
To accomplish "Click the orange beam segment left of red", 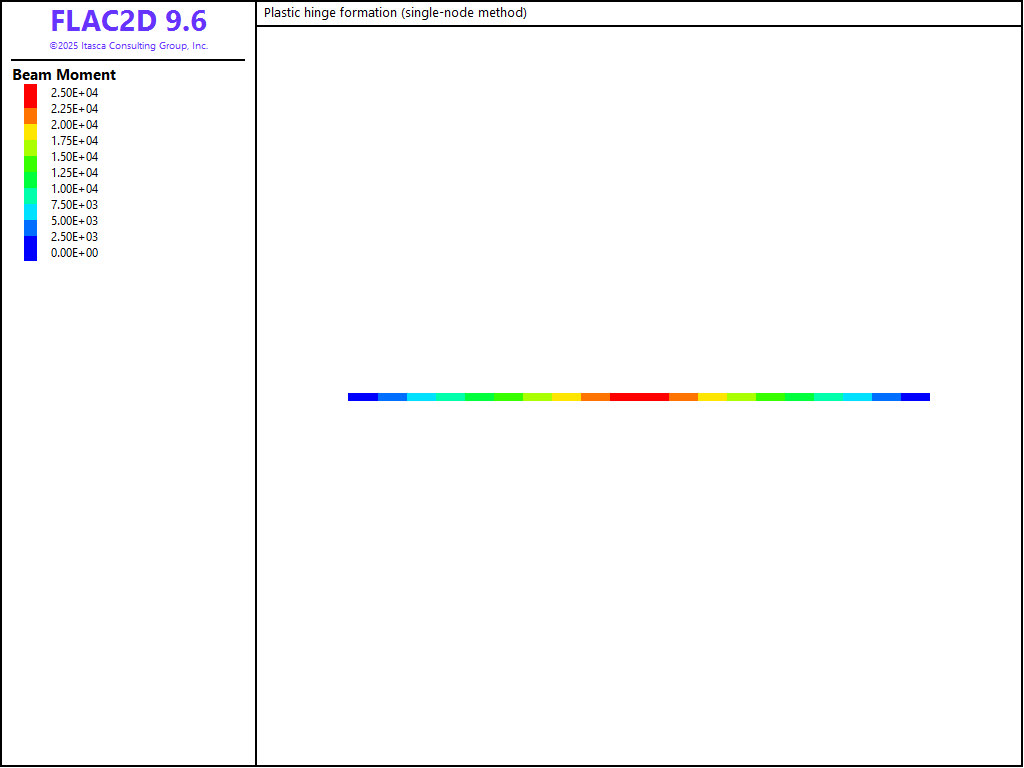I will pos(595,397).
